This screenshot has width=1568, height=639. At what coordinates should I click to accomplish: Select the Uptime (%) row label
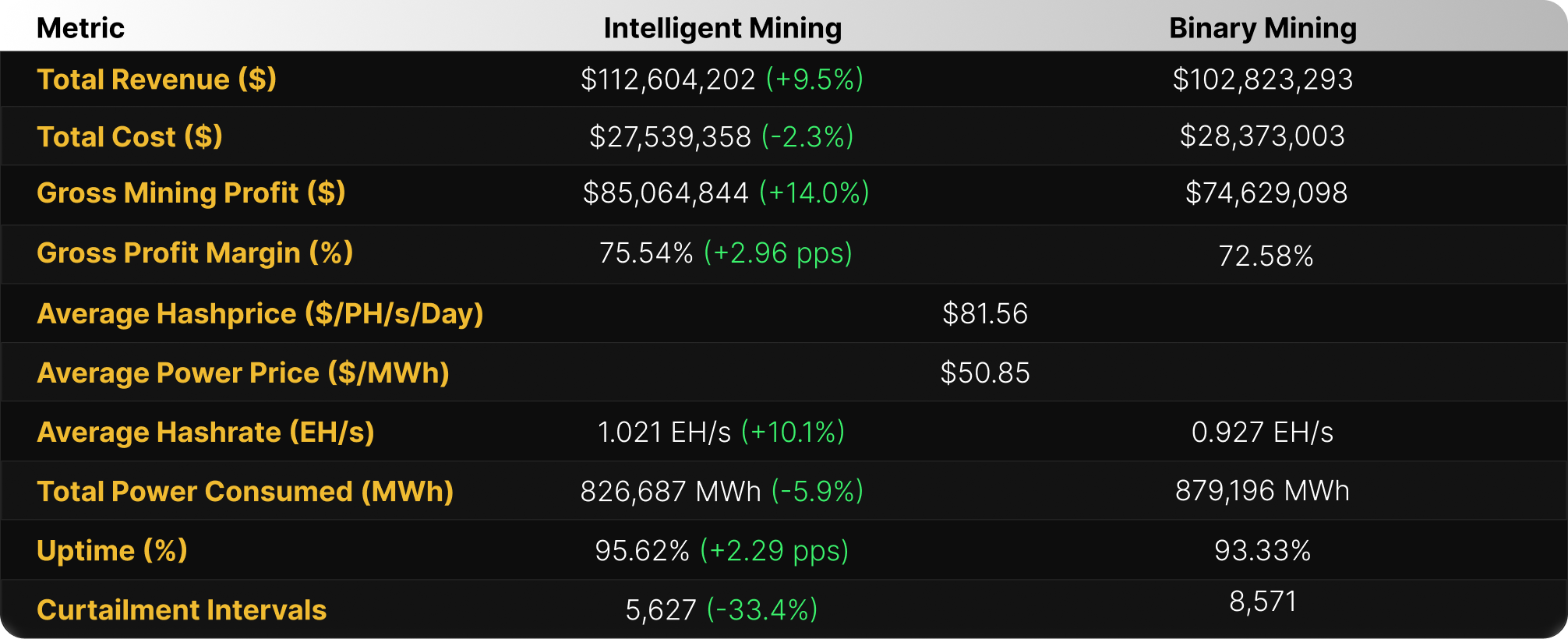pos(112,550)
